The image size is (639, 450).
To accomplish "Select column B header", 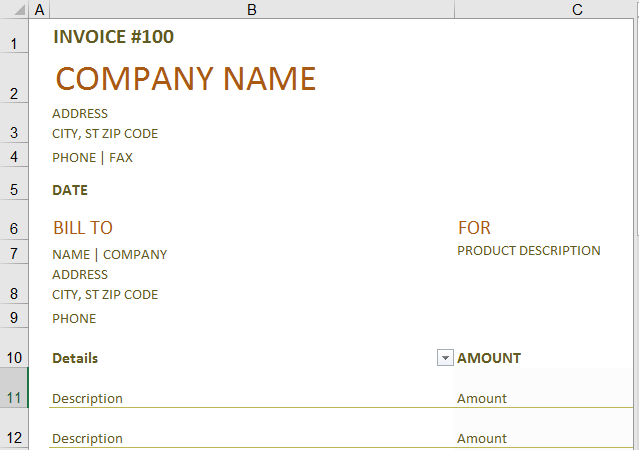I will click(251, 9).
